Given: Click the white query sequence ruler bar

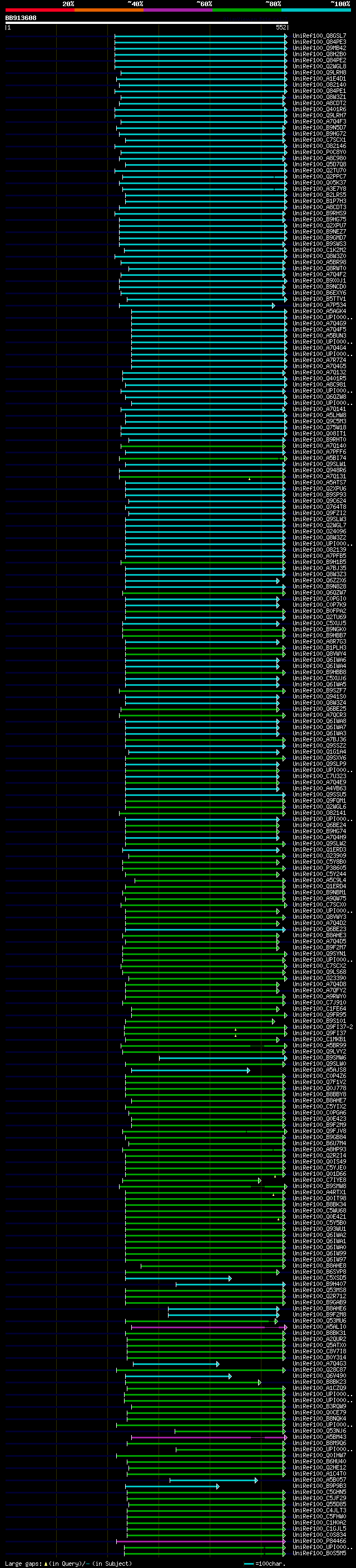Looking at the screenshot, I should (x=147, y=22).
